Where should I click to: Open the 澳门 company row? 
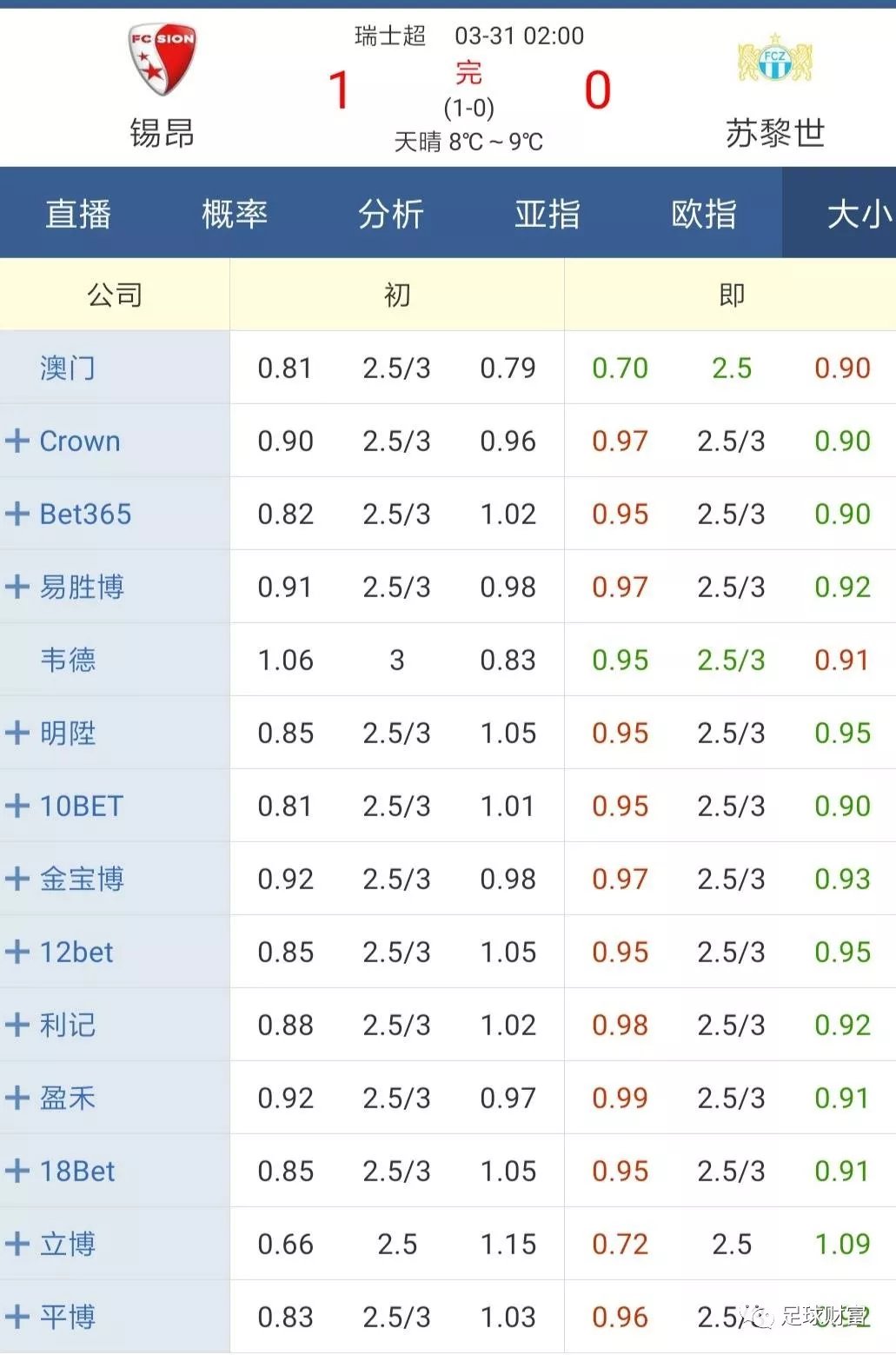tap(68, 368)
